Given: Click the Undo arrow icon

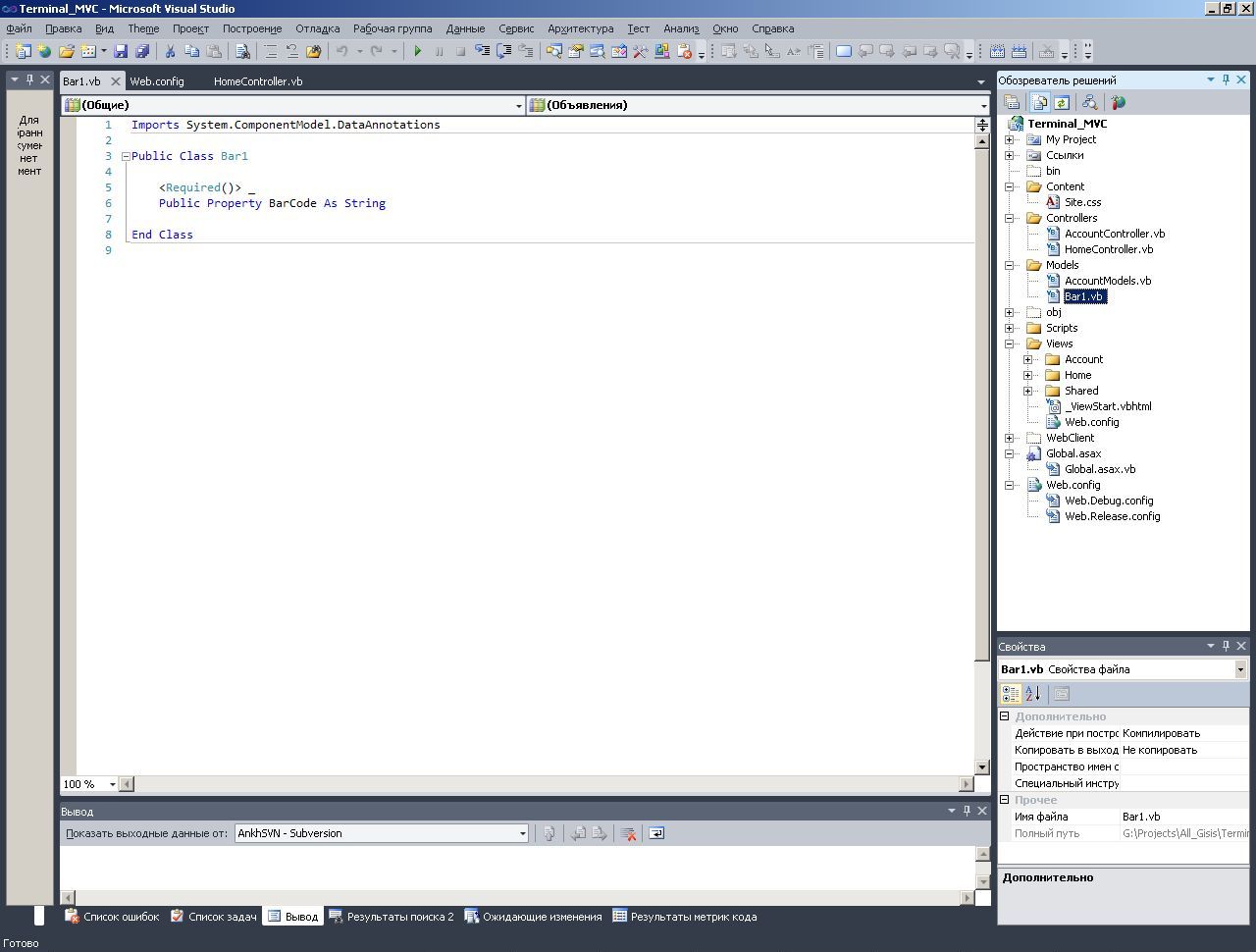Looking at the screenshot, I should point(341,51).
